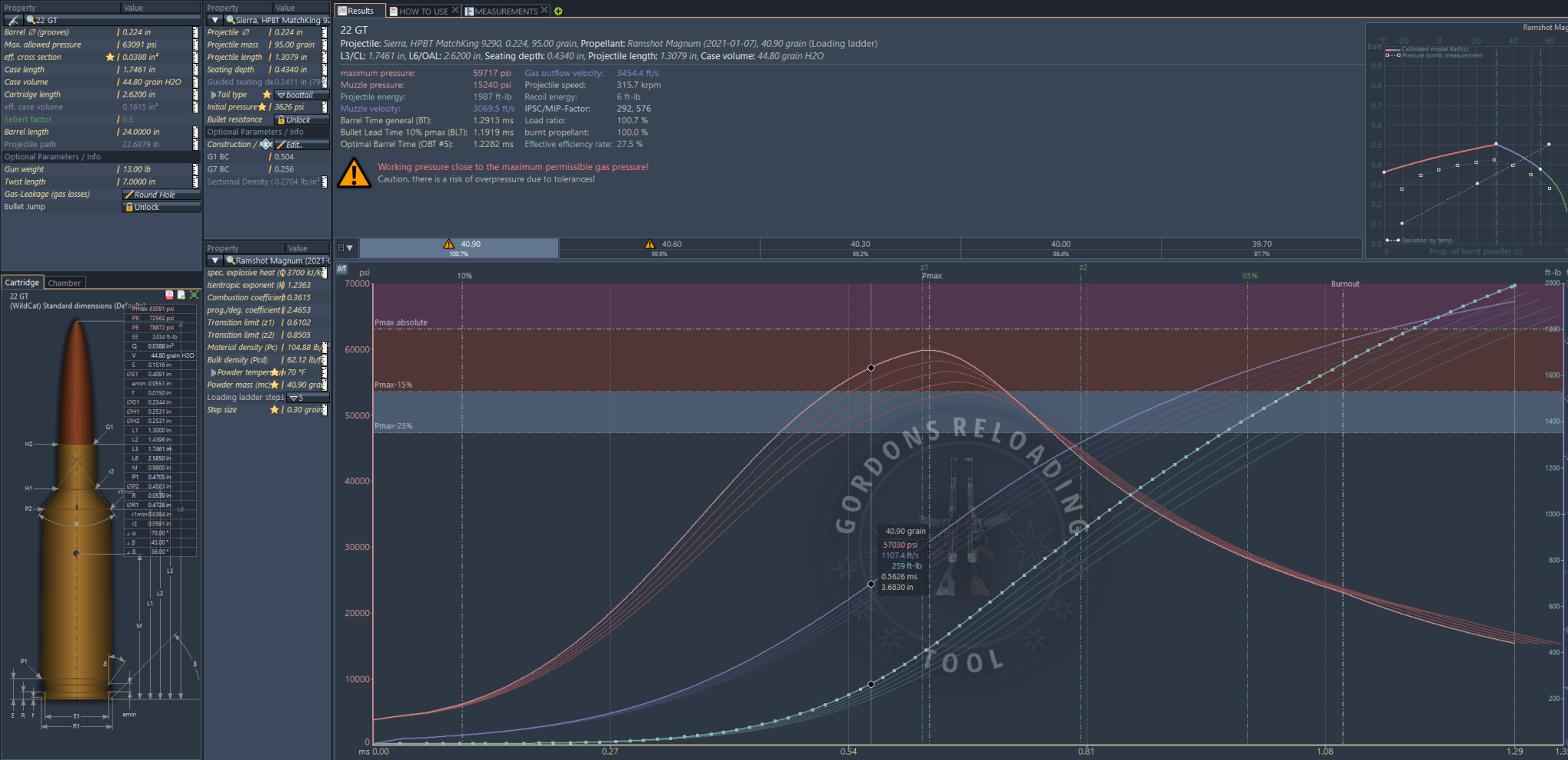Click the unit ruler icon for Twist length
Screen dimensions: 1568x760
[195, 182]
